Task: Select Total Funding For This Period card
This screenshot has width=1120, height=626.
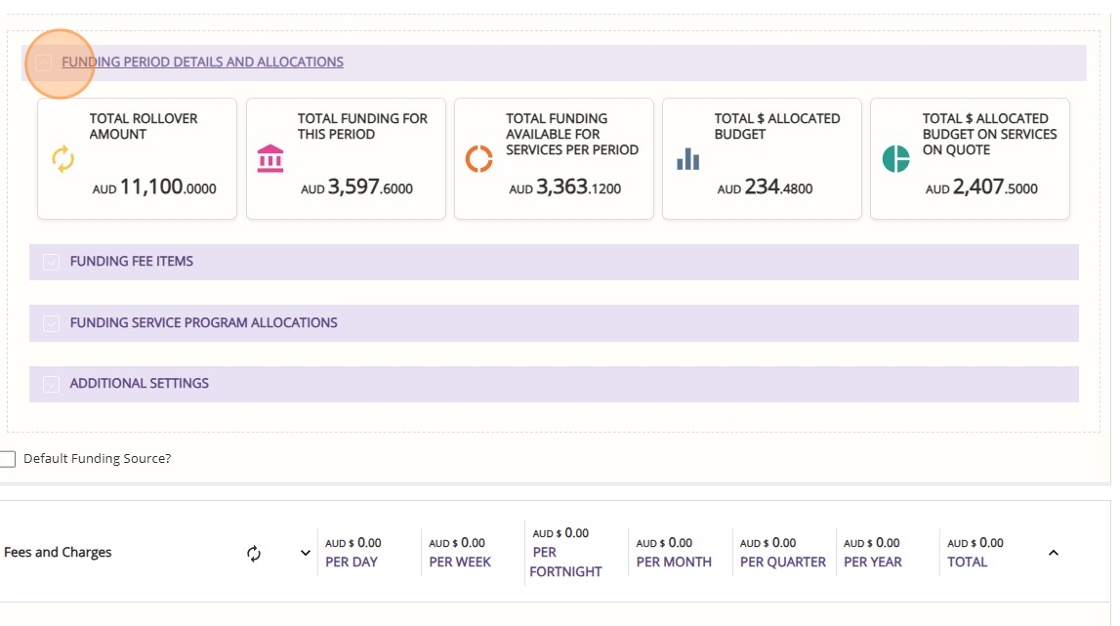Action: point(346,159)
